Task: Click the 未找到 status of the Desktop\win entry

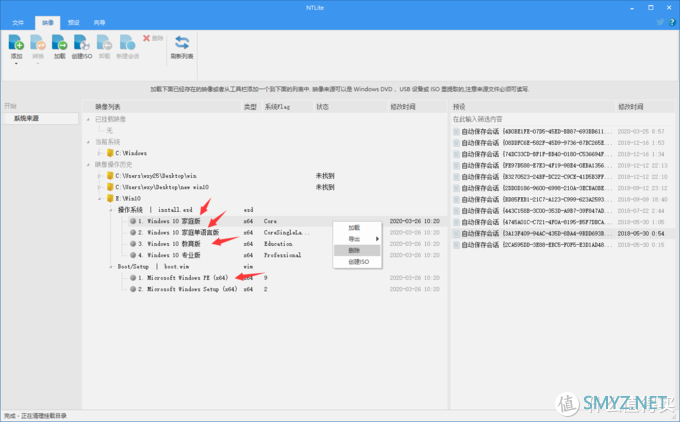Action: click(x=325, y=176)
